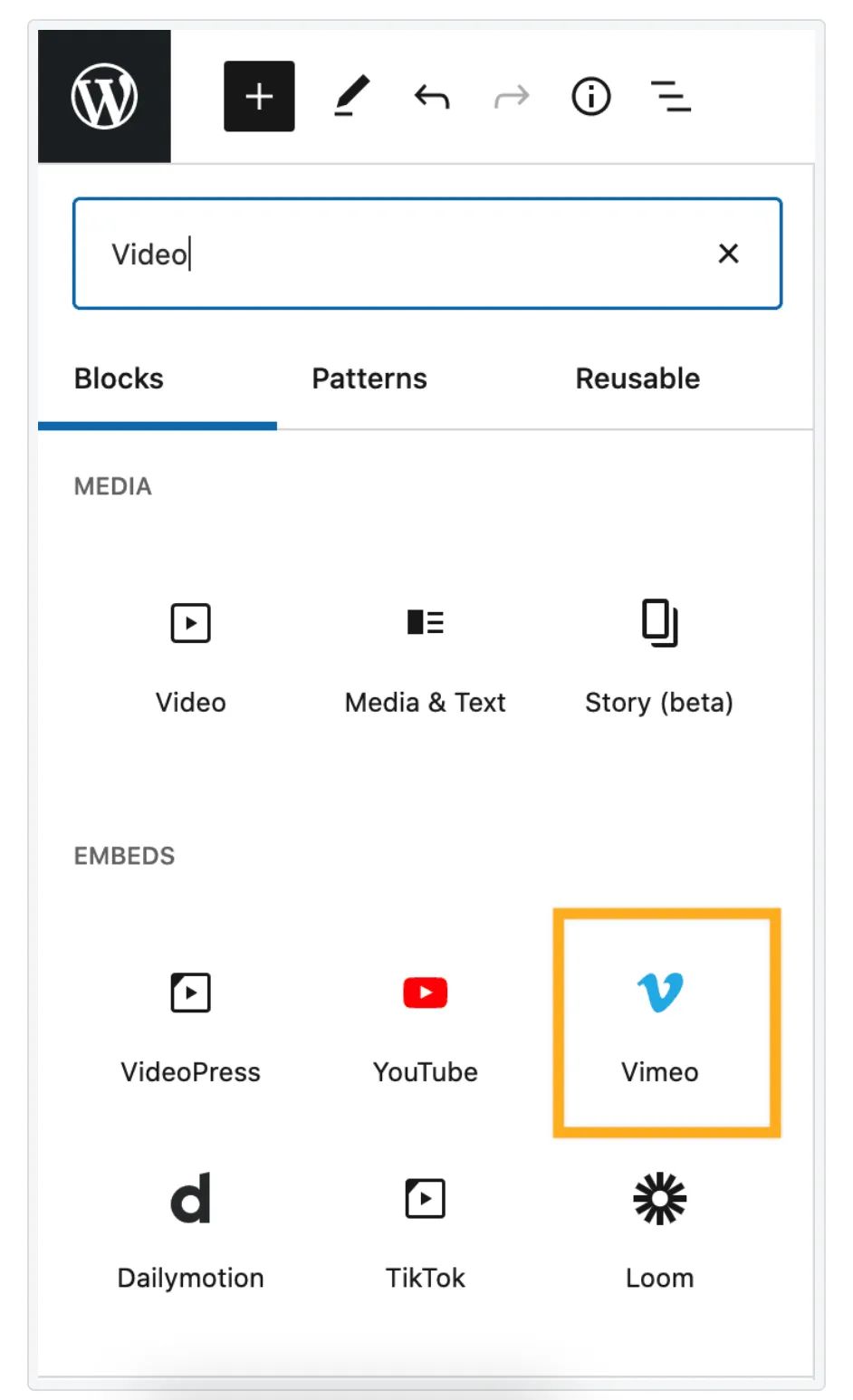The height and width of the screenshot is (1400, 853).
Task: Select the Edit pencil tool
Action: pos(351,96)
